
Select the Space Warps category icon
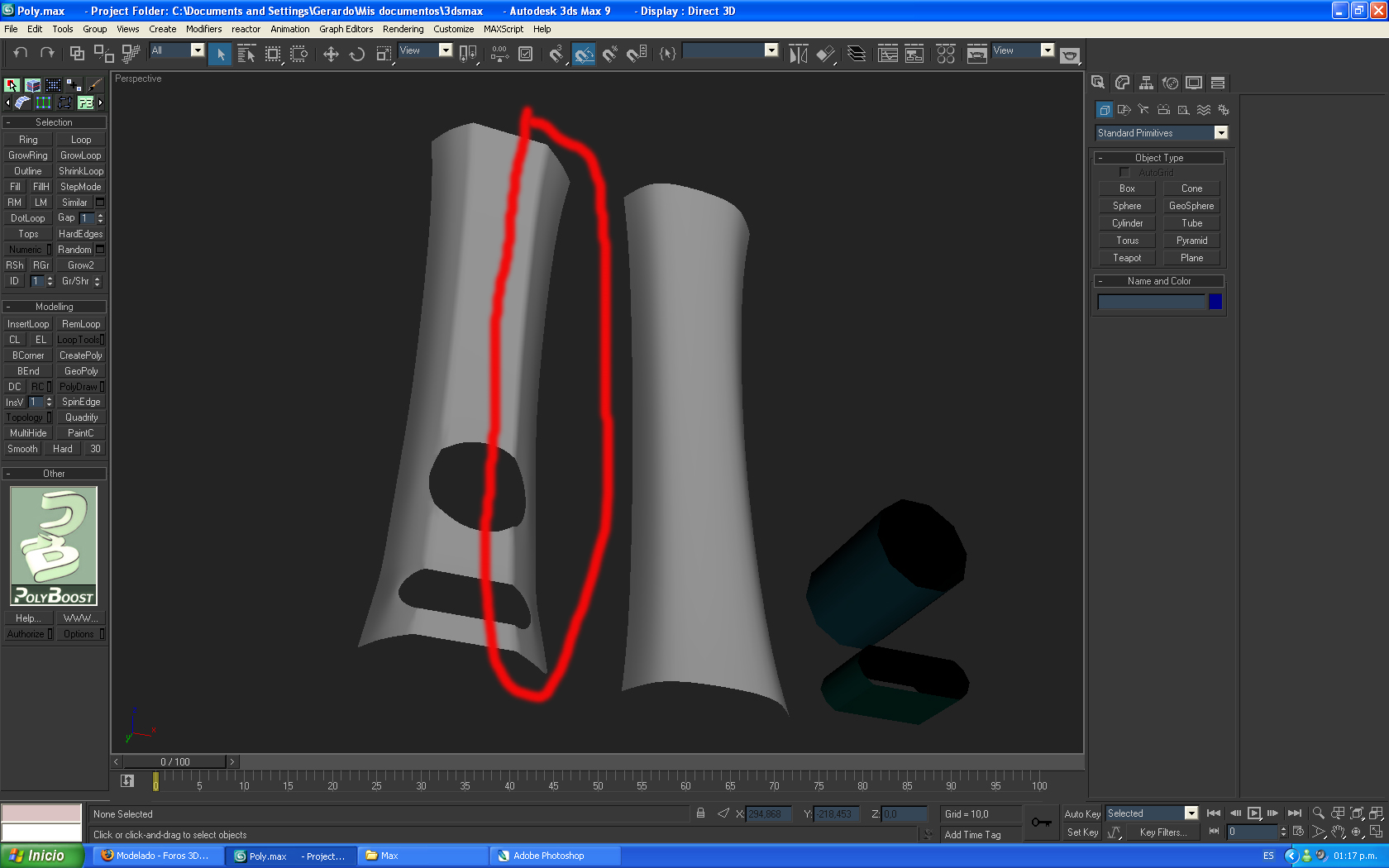coord(1204,110)
